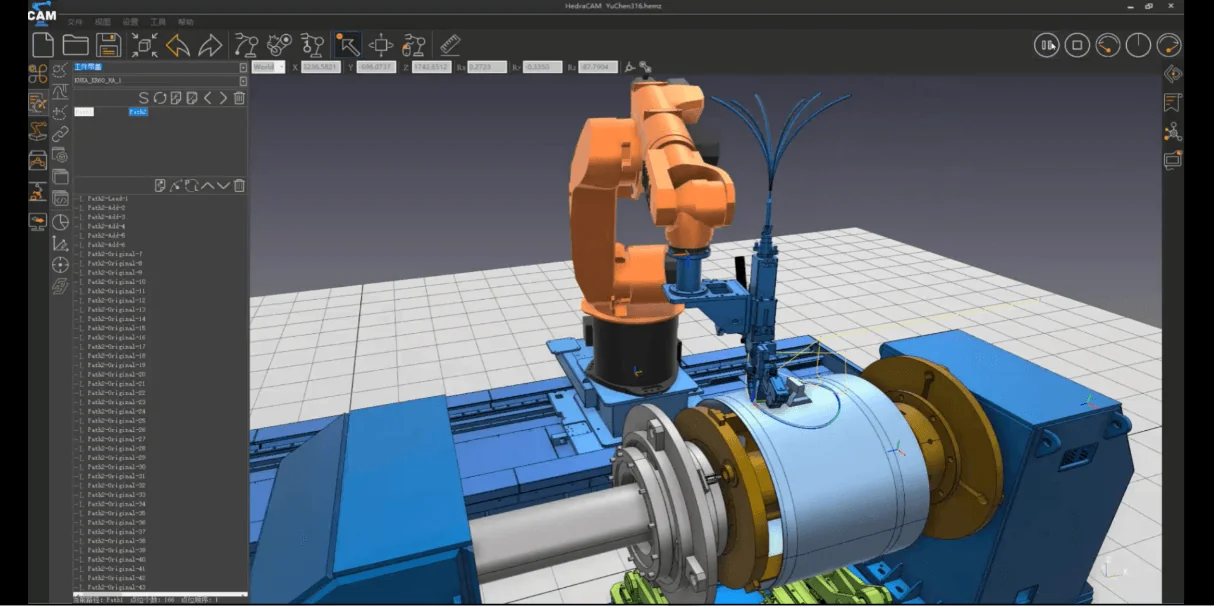Click the robot gear settings icon

pos(279,45)
